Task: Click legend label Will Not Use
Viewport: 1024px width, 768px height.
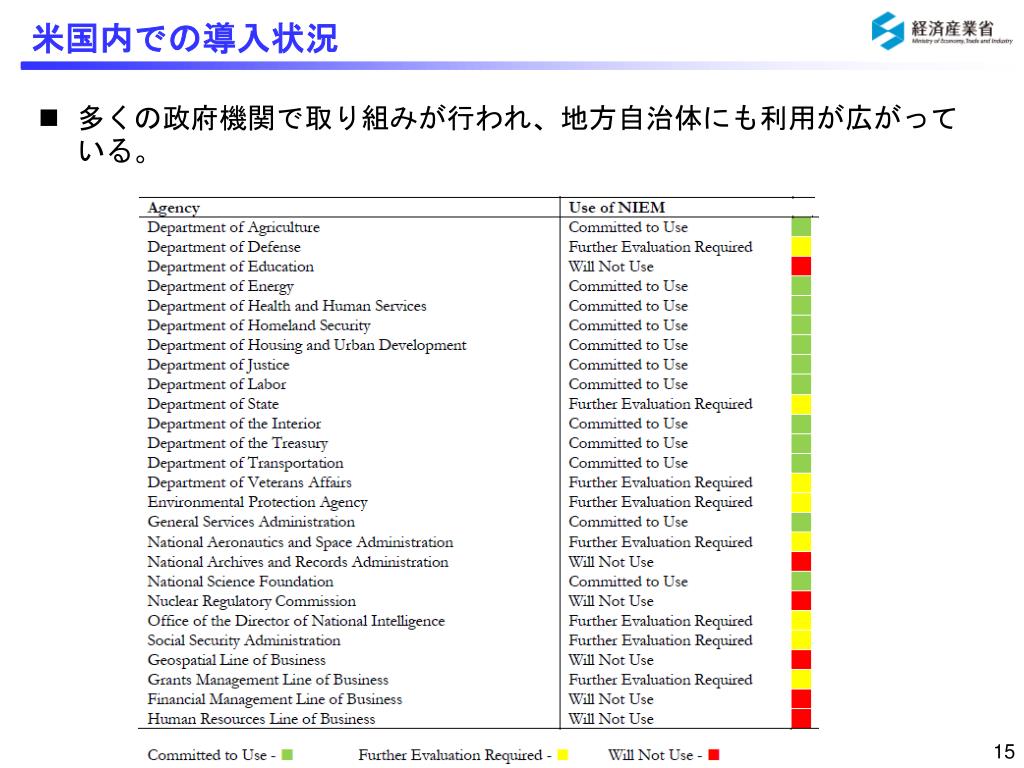Action: [x=650, y=755]
